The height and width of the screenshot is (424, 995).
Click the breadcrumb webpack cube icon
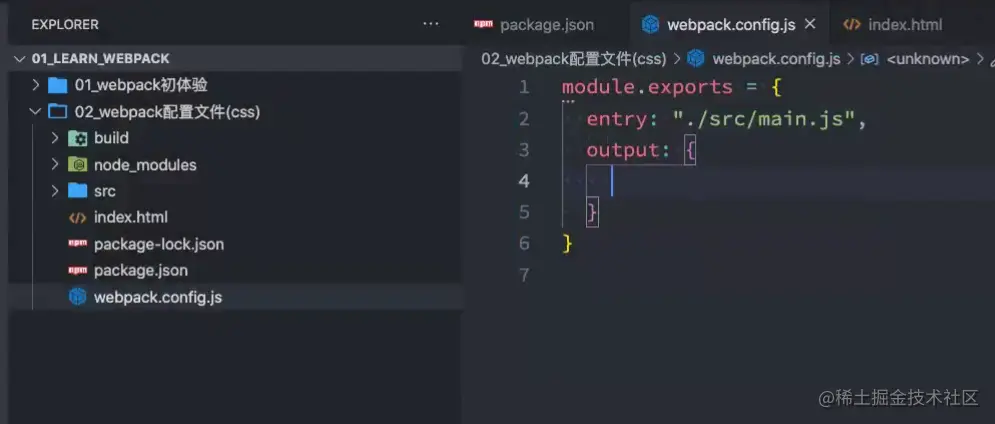point(696,58)
